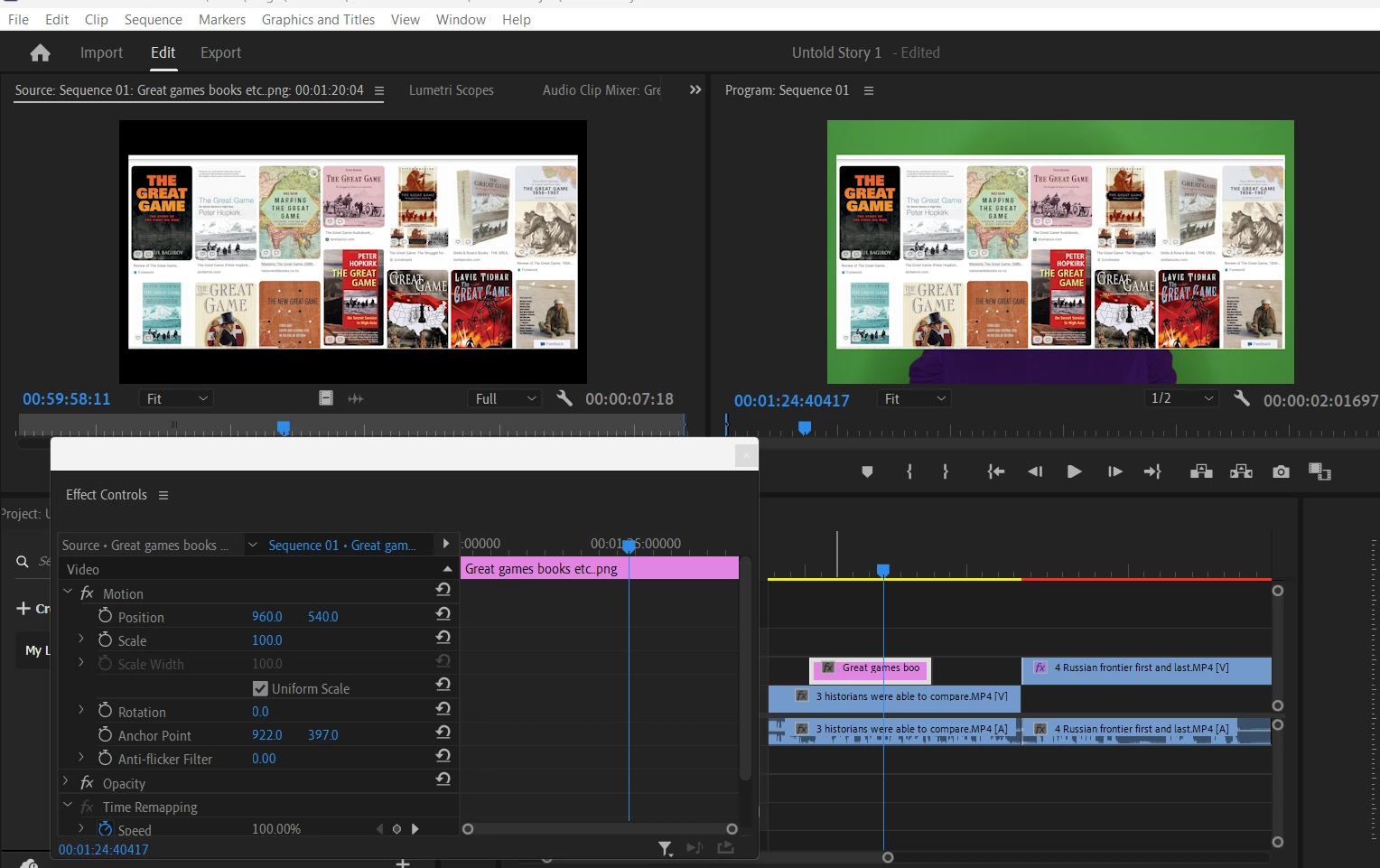Image resolution: width=1380 pixels, height=868 pixels.
Task: Open Source monitor Fit zoom dropdown
Action: pyautogui.click(x=176, y=398)
